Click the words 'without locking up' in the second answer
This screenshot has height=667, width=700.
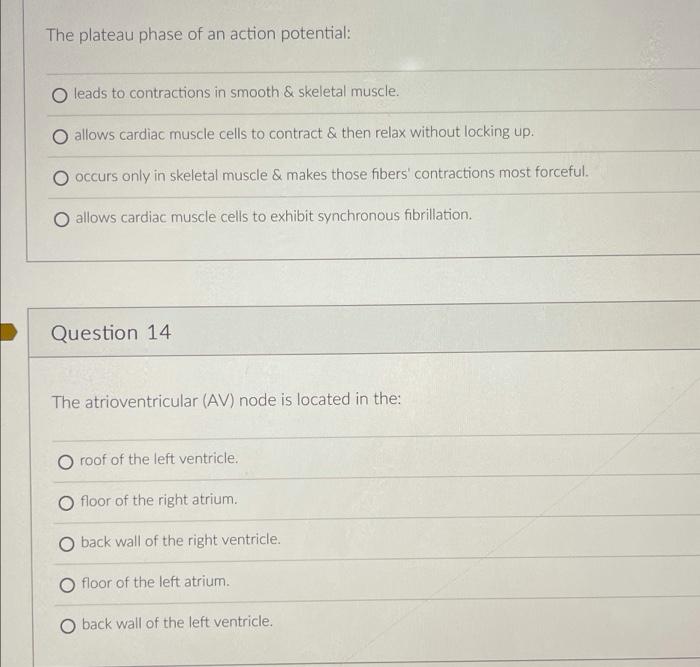[x=472, y=132]
